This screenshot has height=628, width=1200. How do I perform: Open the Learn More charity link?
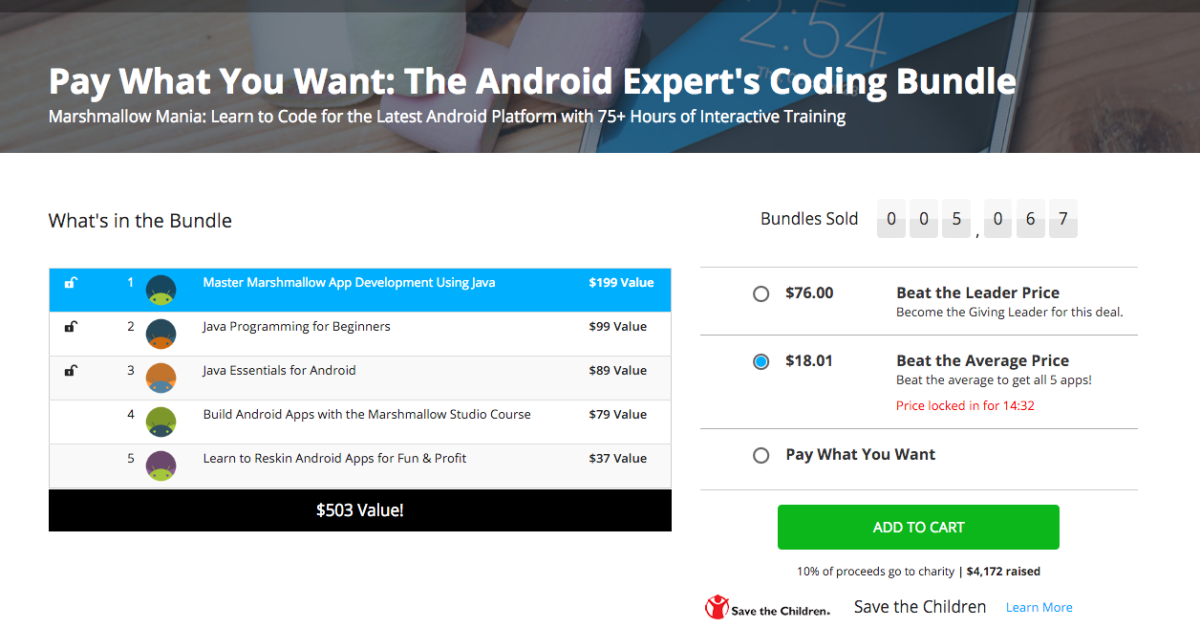[1039, 607]
